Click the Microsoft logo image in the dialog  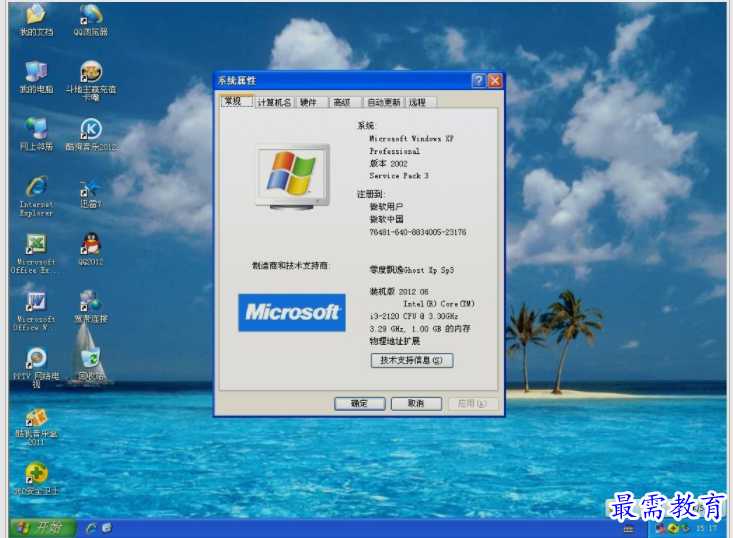point(292,313)
